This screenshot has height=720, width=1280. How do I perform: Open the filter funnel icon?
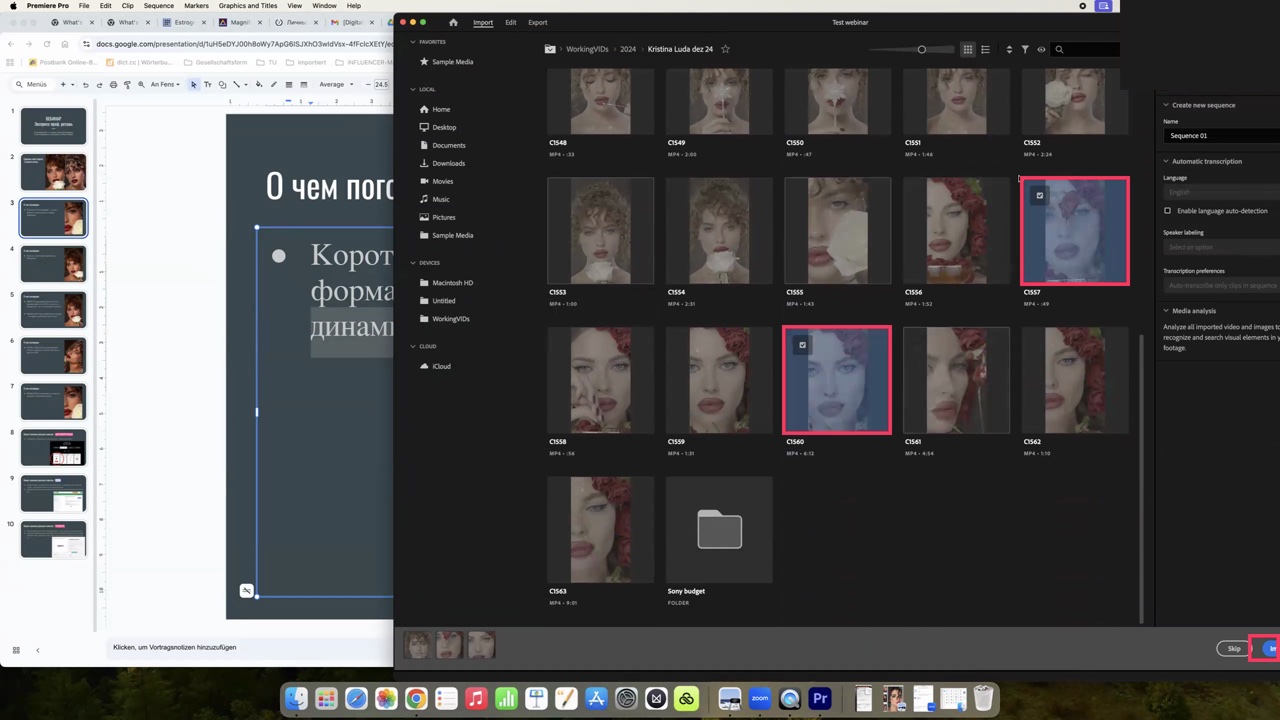(1025, 49)
